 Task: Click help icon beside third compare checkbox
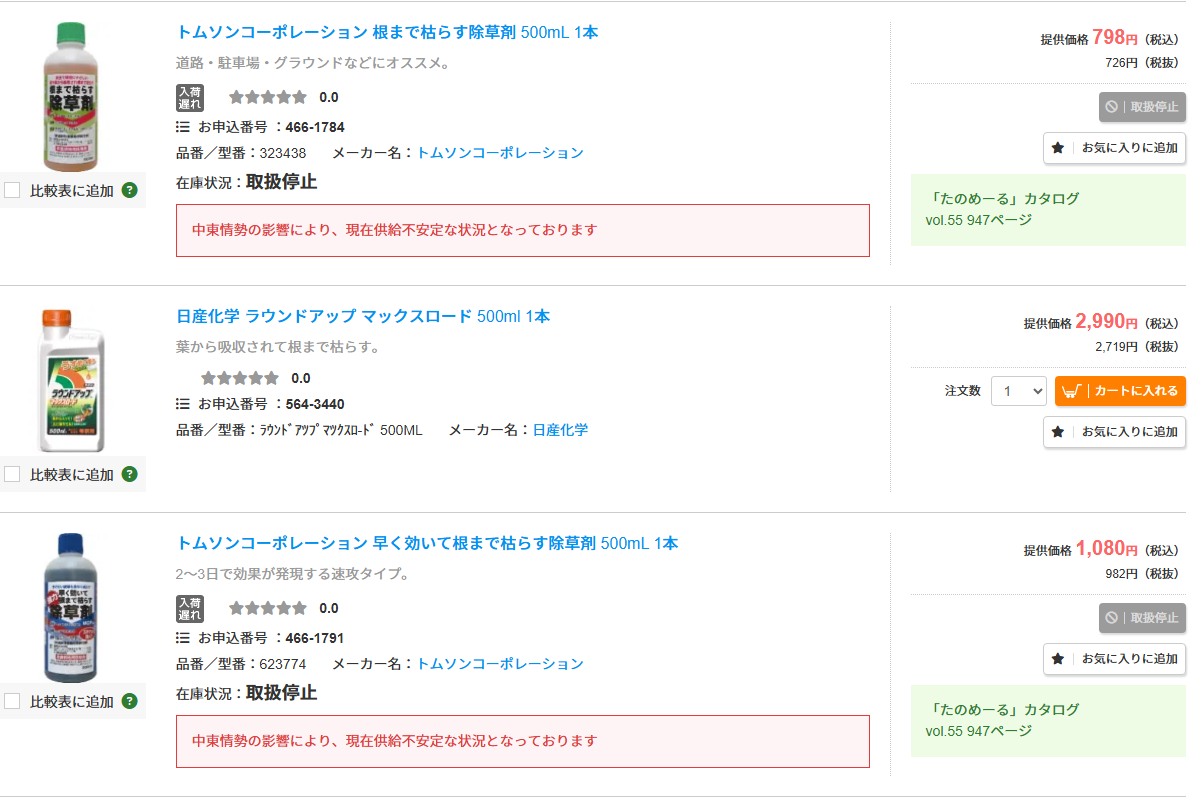click(129, 701)
